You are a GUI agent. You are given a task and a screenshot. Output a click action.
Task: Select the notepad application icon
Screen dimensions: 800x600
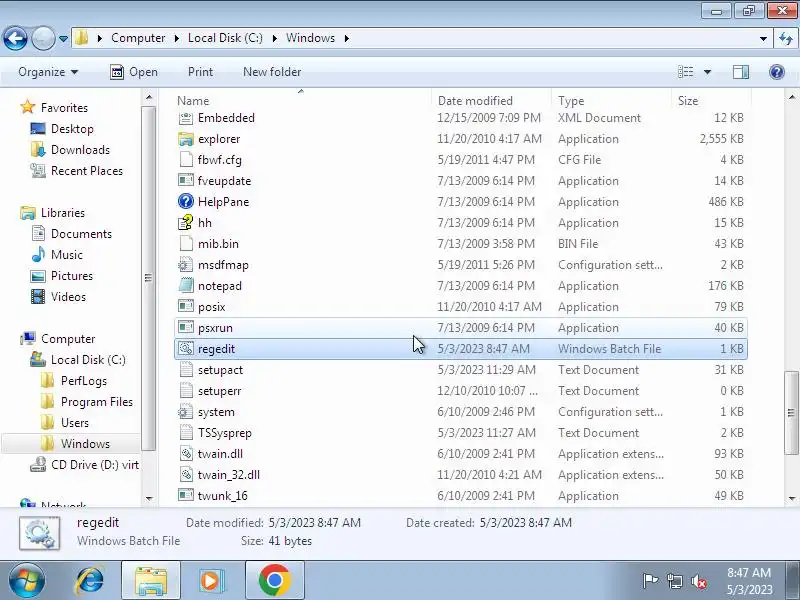pos(186,286)
